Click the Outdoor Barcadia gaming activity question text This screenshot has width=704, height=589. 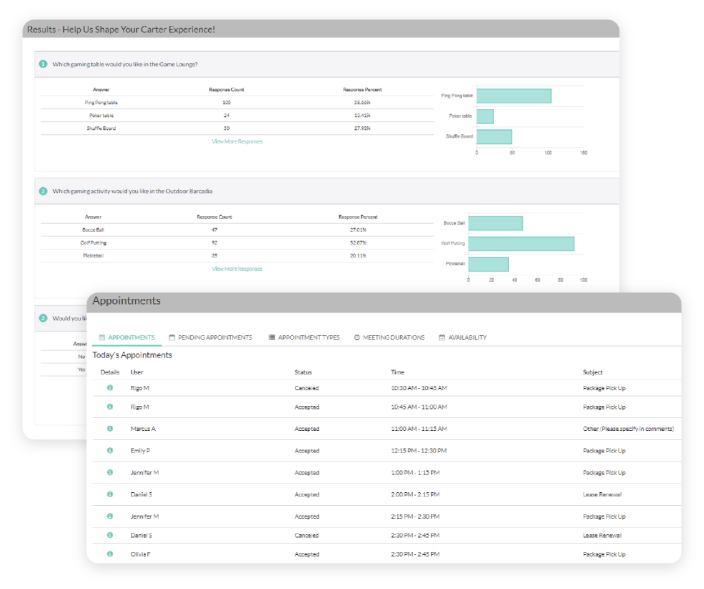pos(132,191)
